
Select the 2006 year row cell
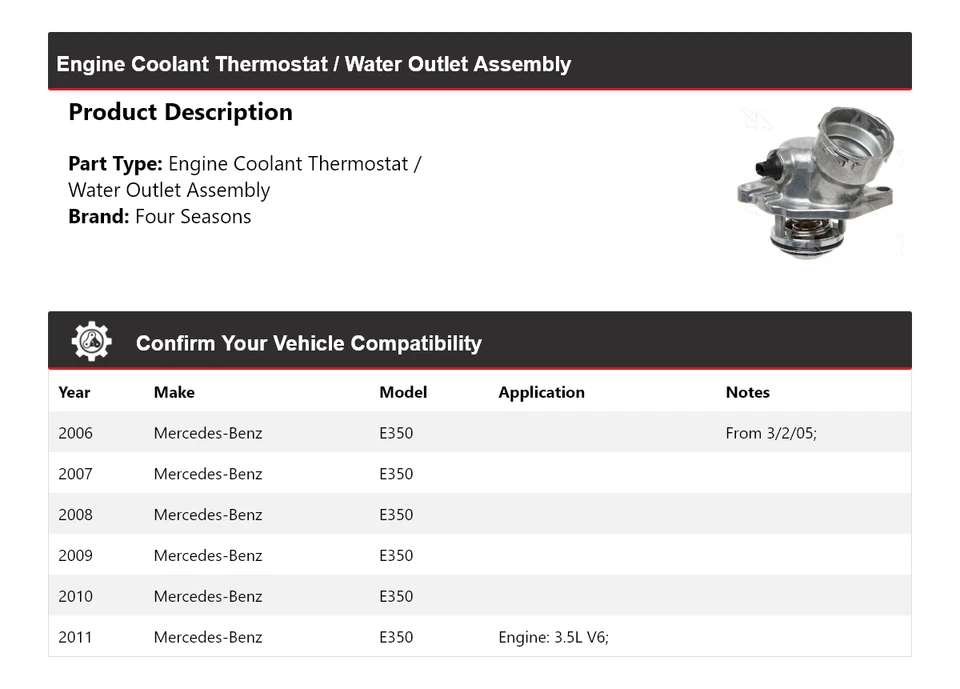coord(75,433)
